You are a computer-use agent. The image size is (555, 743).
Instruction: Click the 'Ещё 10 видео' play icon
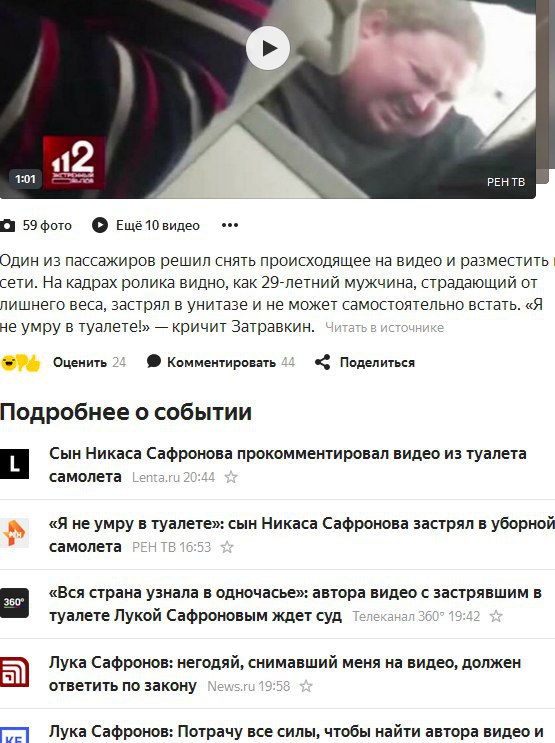(x=100, y=225)
